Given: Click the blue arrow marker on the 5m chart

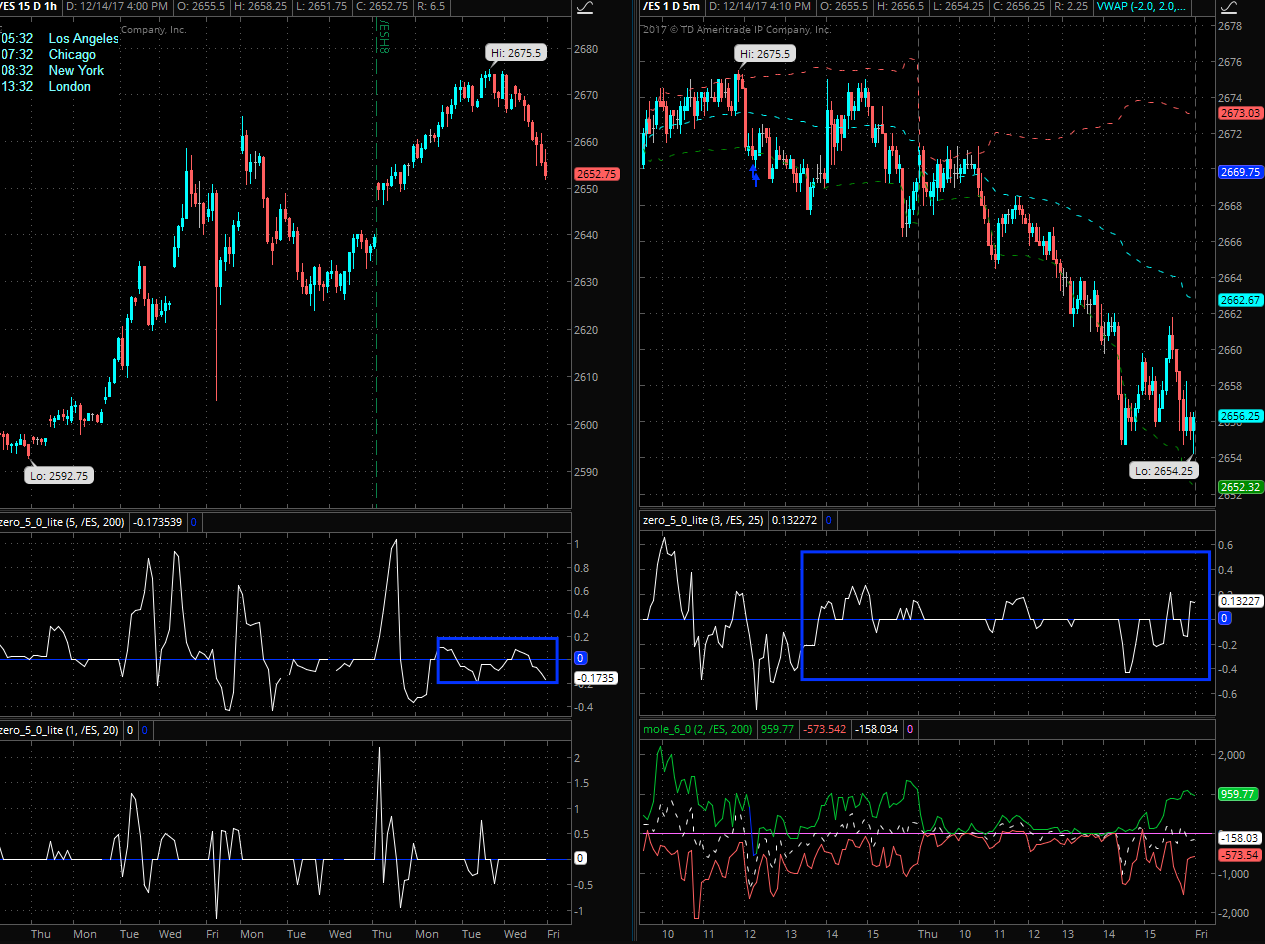Looking at the screenshot, I should (x=755, y=176).
